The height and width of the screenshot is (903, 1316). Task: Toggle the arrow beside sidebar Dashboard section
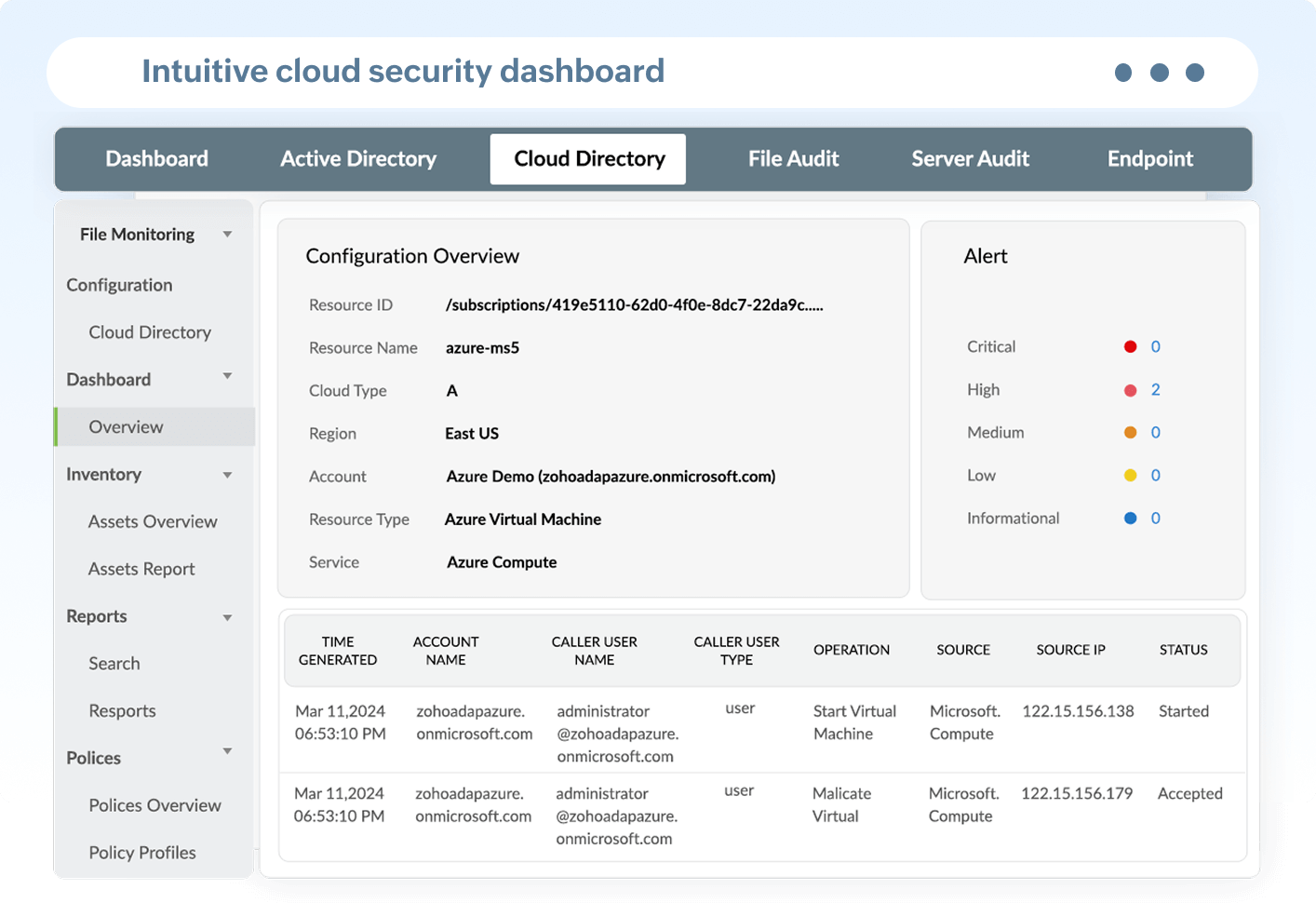point(227,376)
